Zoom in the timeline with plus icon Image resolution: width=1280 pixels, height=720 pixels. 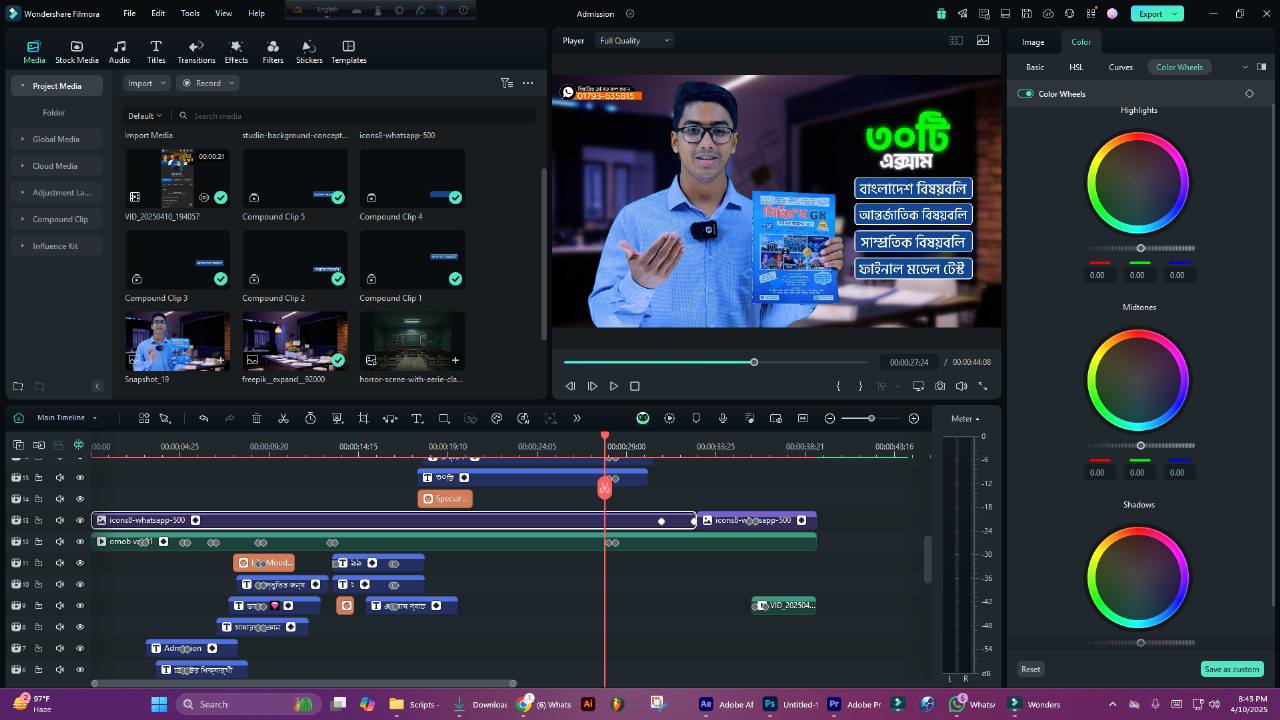pos(913,418)
